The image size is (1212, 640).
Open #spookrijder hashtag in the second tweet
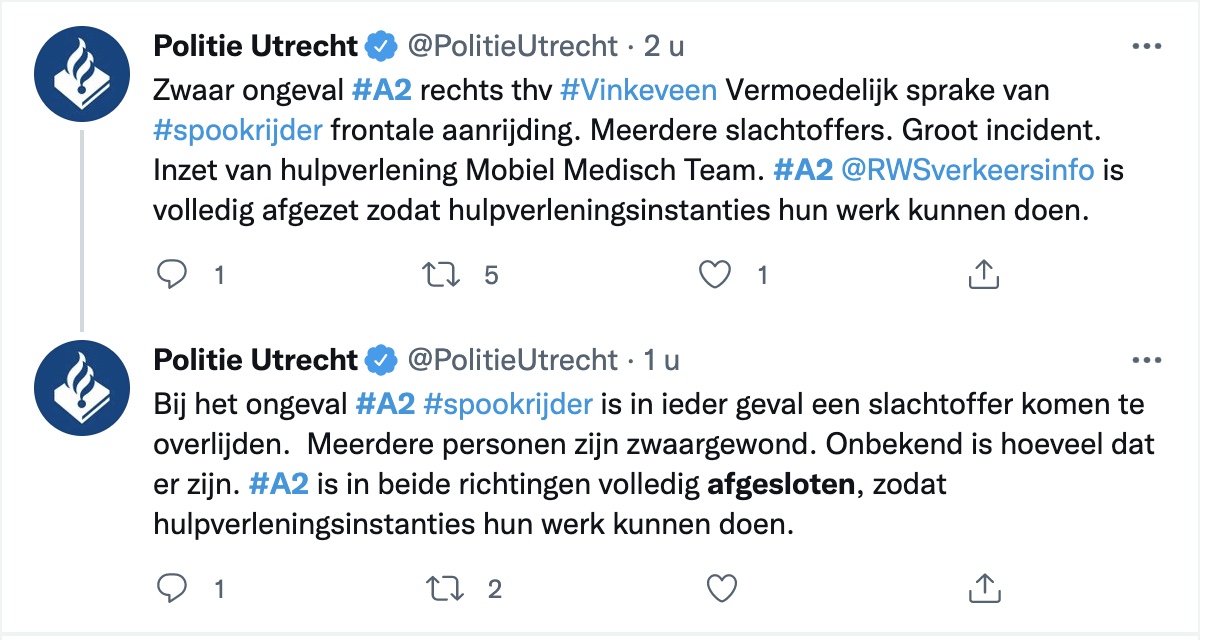pyautogui.click(x=508, y=404)
